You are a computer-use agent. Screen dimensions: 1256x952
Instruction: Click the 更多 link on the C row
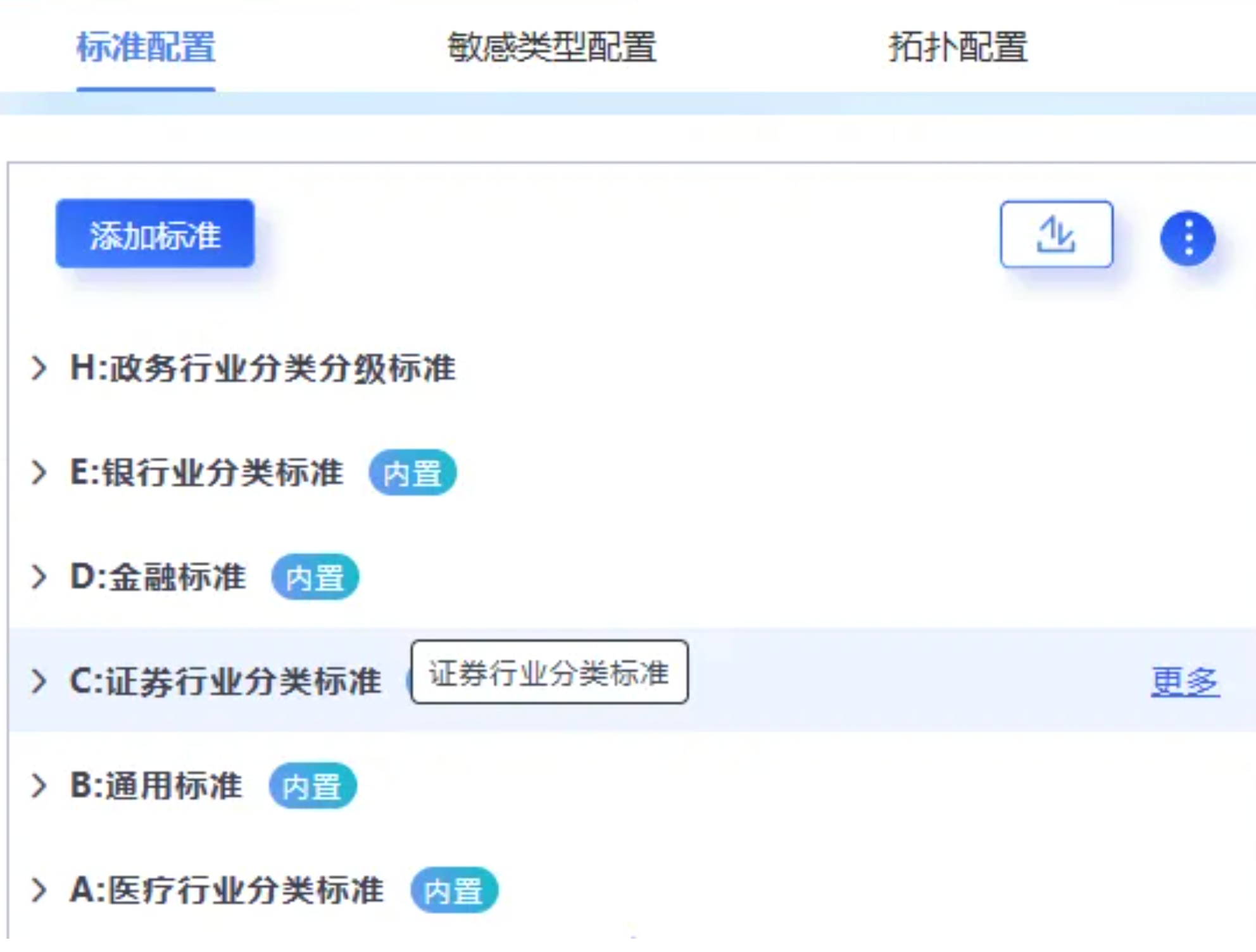(1184, 682)
